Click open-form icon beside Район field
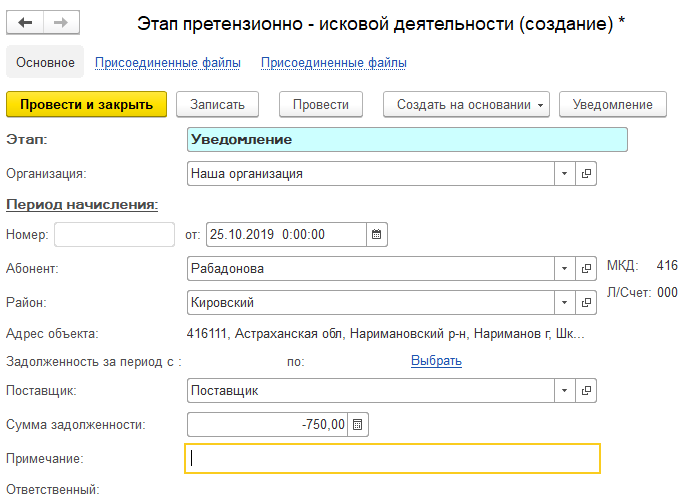Screen dimensions: 678x503 (x=587, y=302)
